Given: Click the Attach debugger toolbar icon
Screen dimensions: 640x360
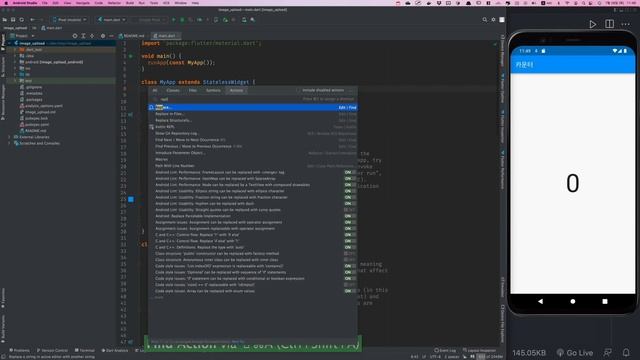Looking at the screenshot, I should pos(225,20).
